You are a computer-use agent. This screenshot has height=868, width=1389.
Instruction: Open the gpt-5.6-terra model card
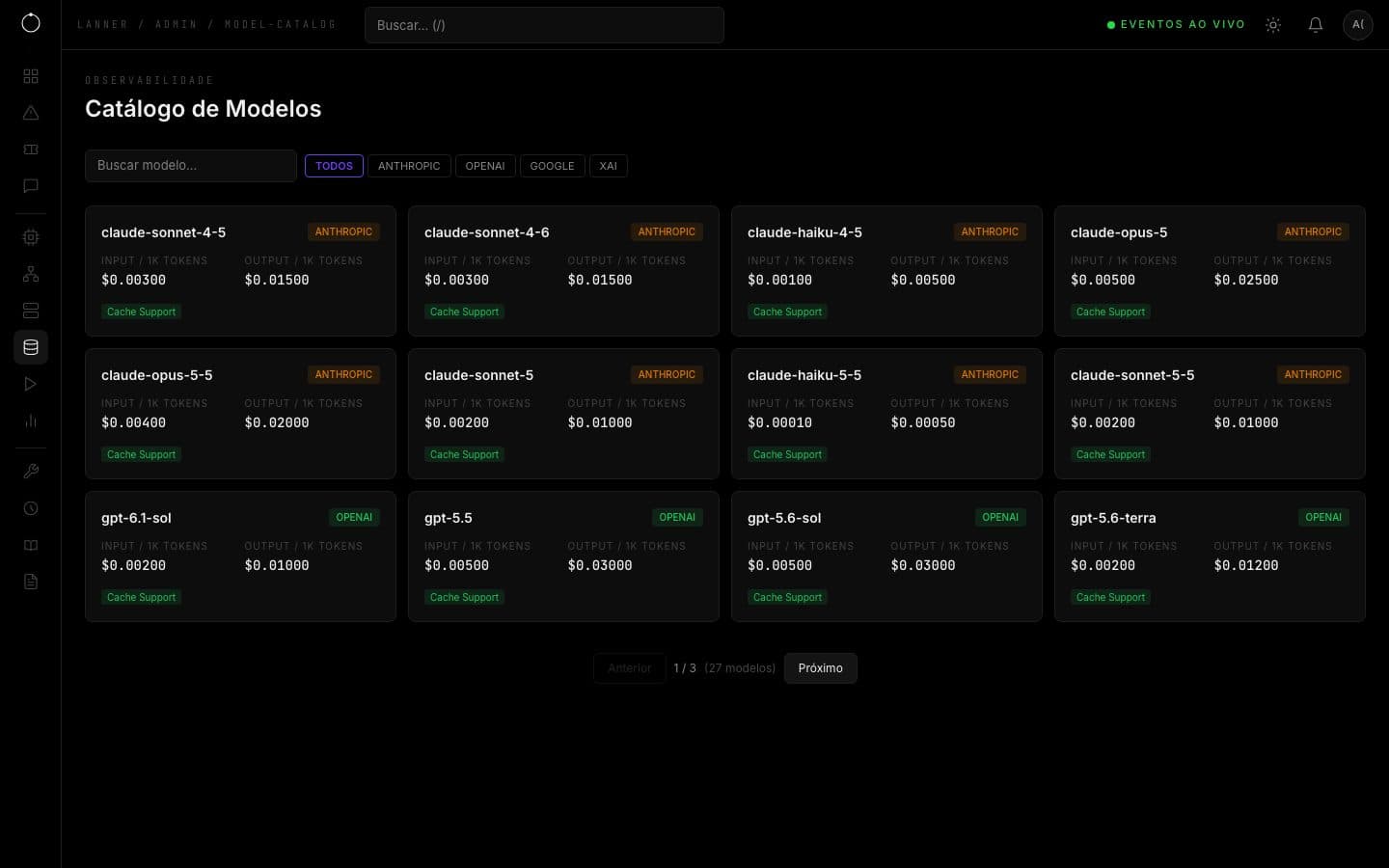1210,556
